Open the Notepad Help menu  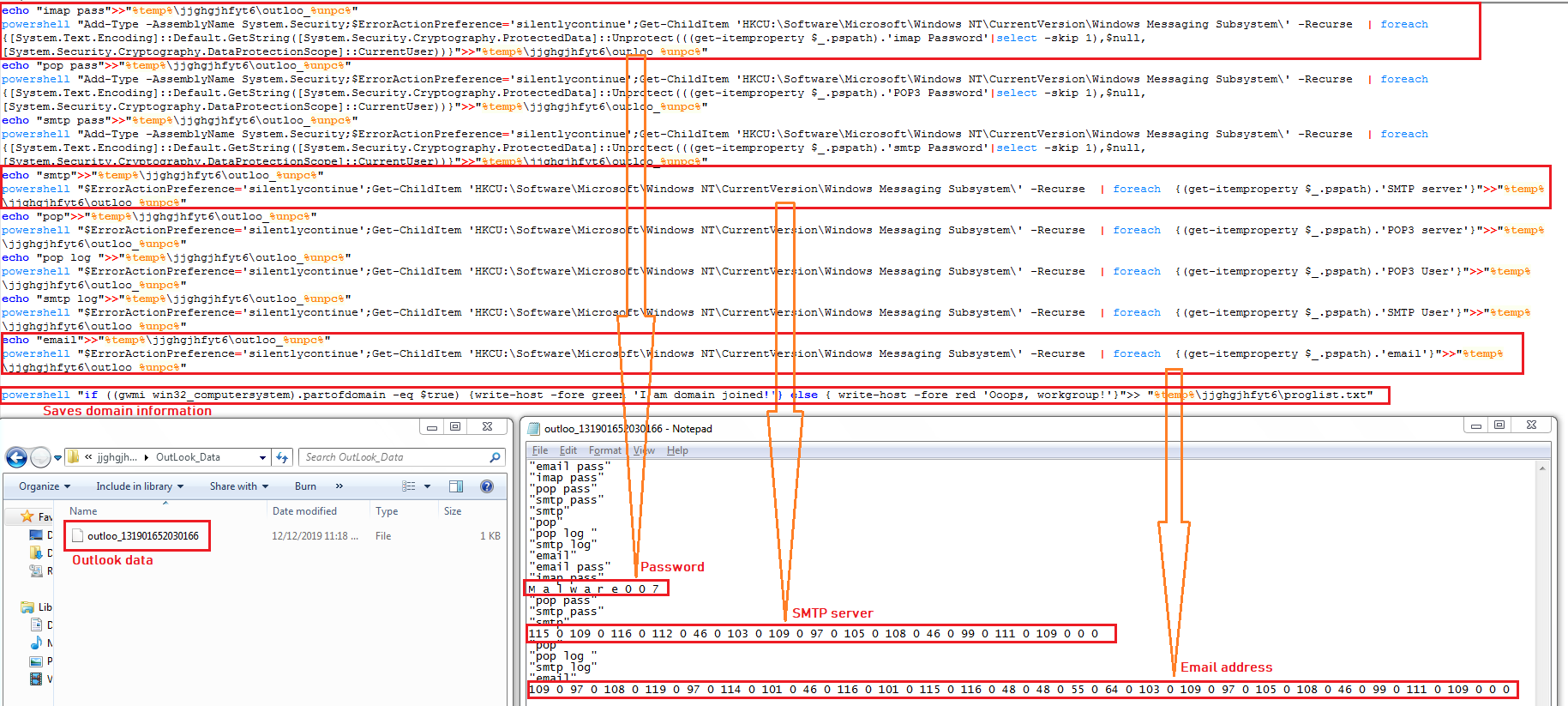click(677, 450)
